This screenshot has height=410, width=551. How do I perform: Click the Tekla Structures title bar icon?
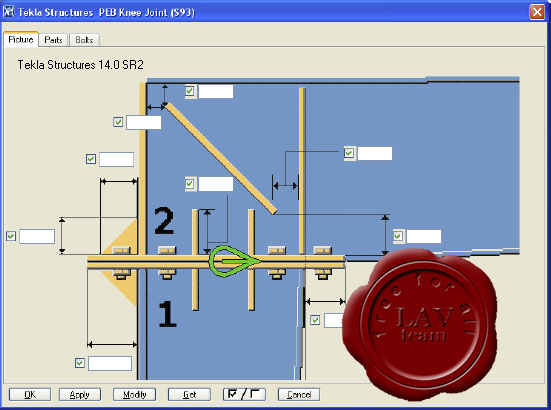pos(8,12)
